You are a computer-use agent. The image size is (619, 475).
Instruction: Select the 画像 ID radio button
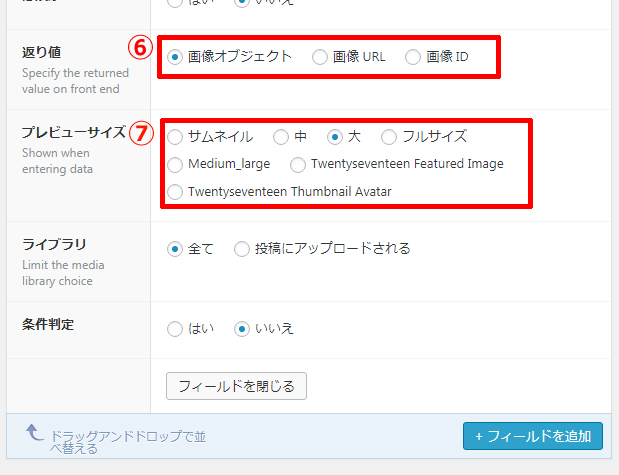point(413,57)
